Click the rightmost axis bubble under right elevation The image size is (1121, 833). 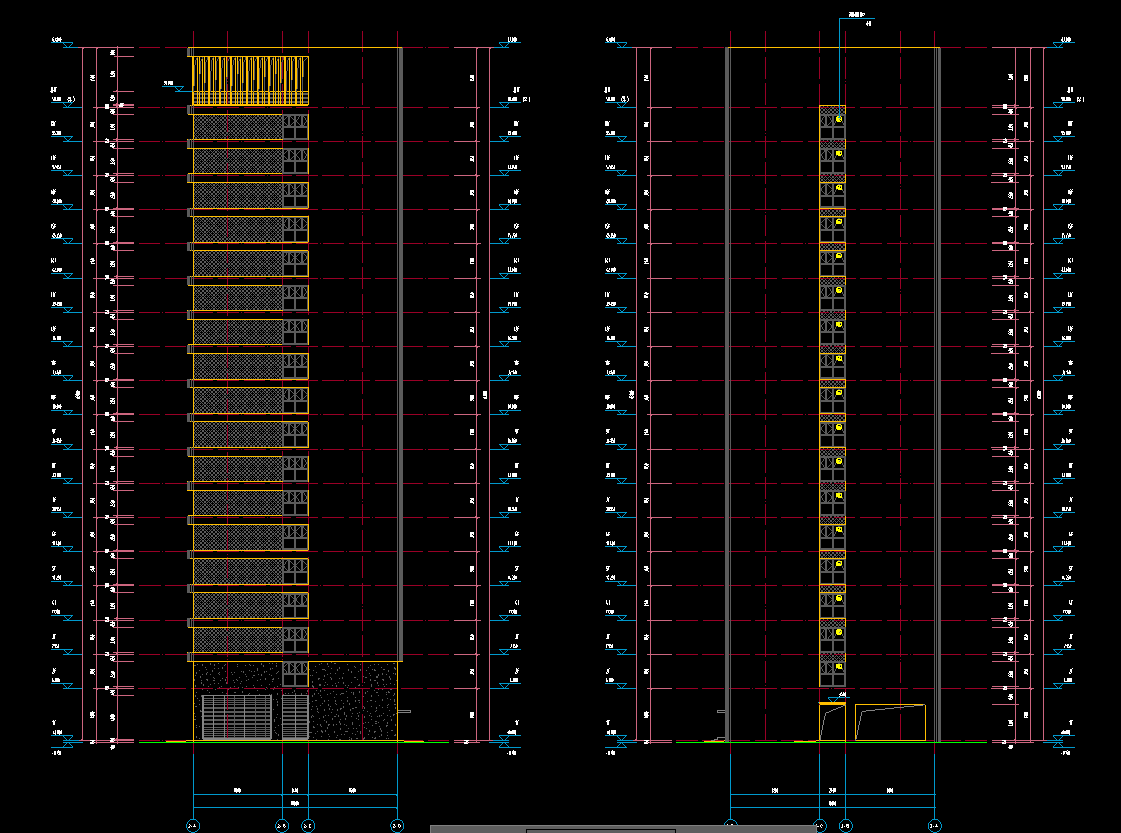click(934, 826)
